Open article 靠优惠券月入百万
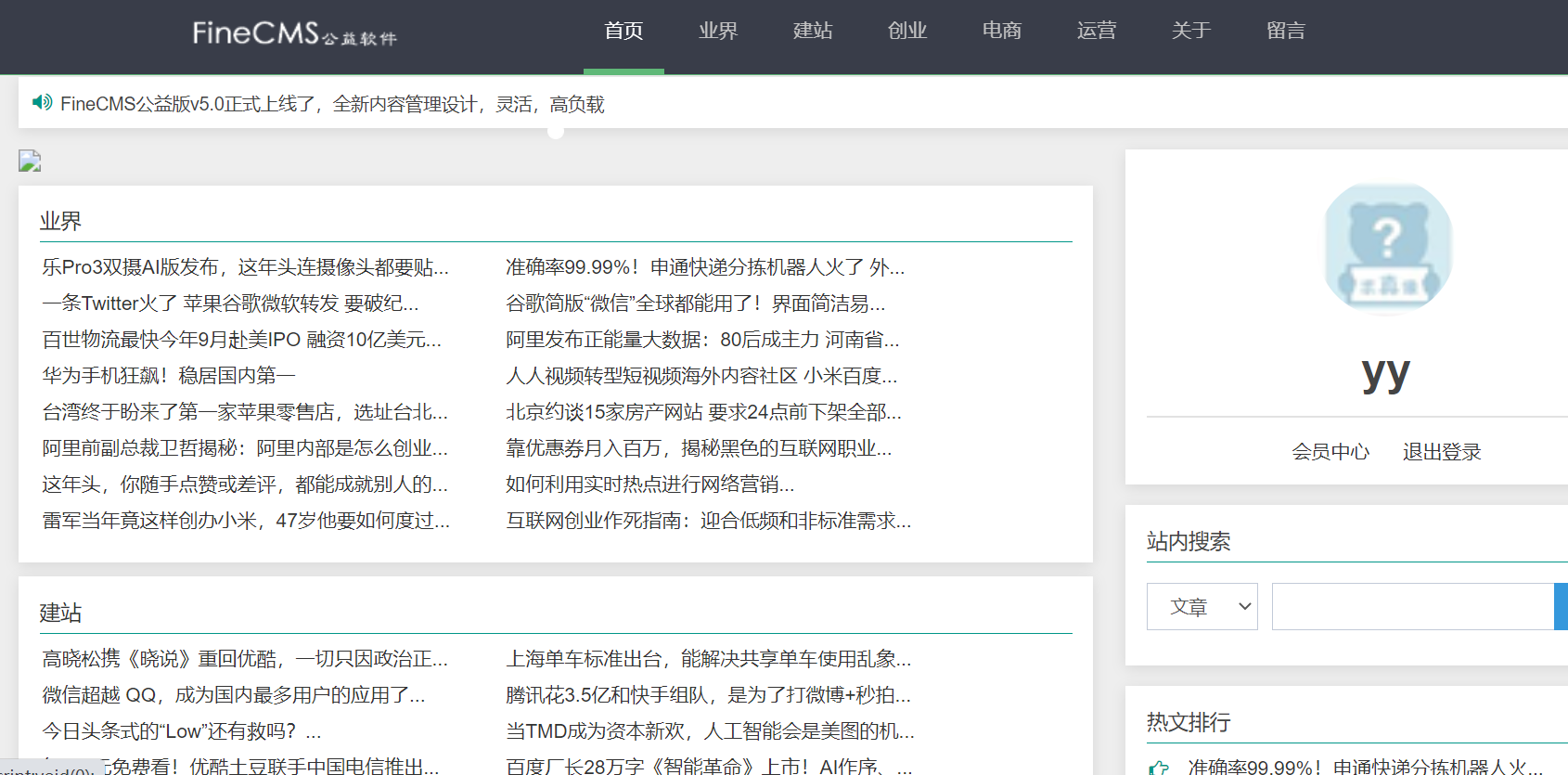Screen dimensions: 1568x775 click(x=699, y=448)
